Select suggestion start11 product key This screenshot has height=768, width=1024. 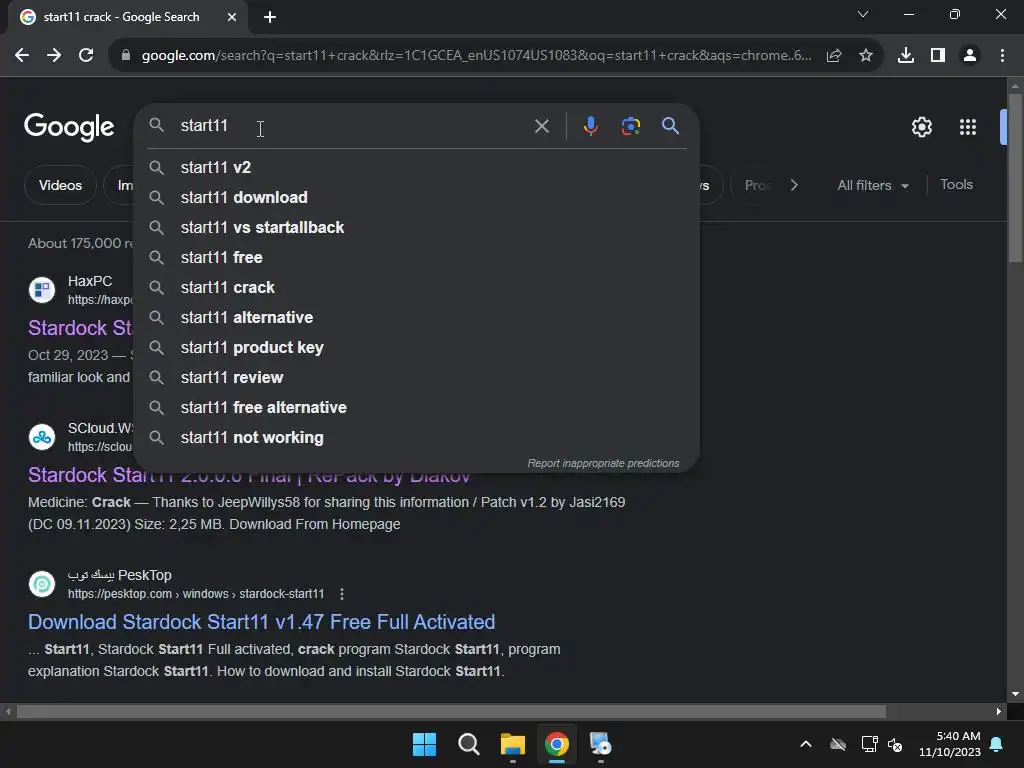(x=416, y=347)
